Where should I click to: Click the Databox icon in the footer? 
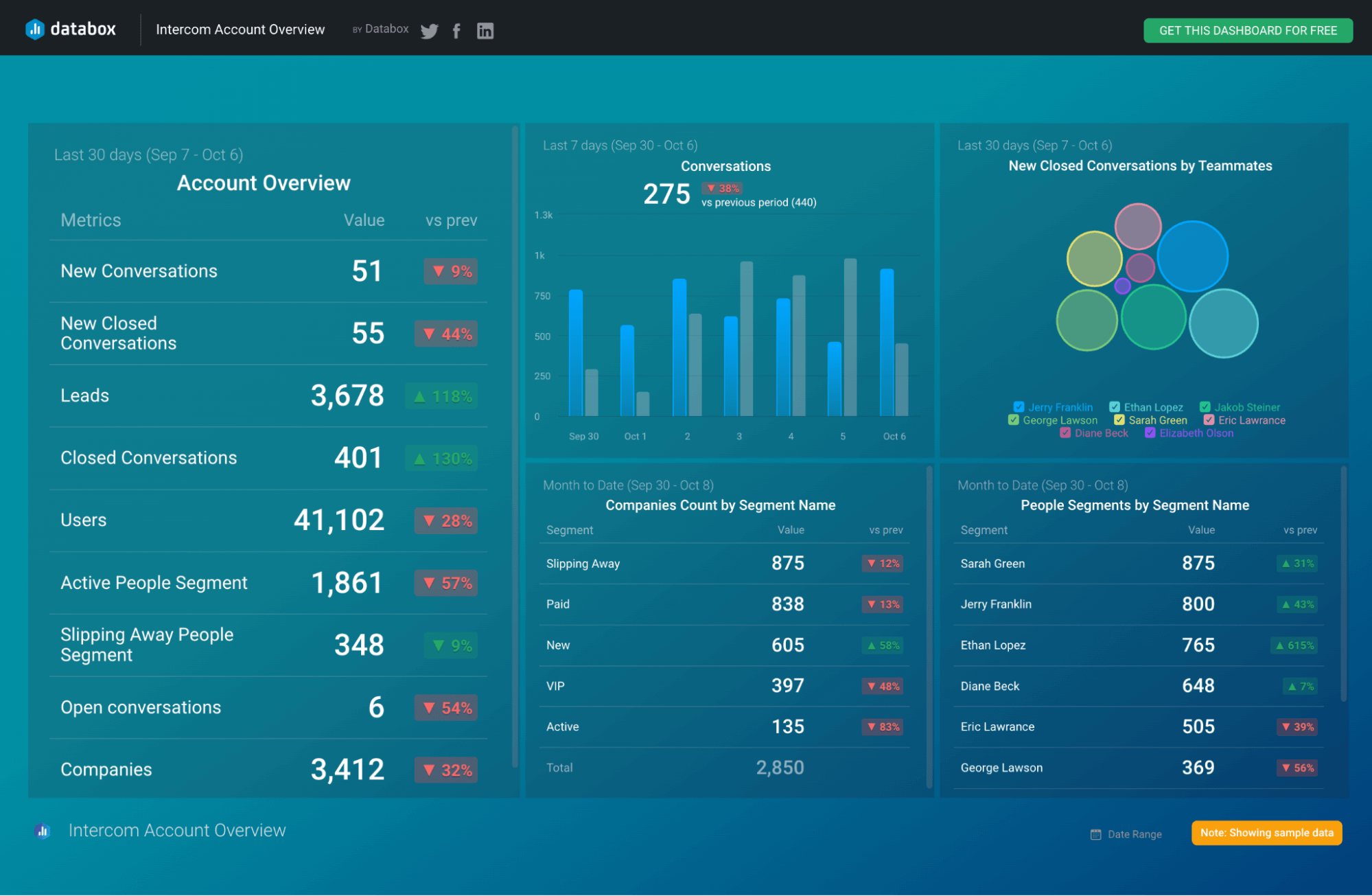click(x=43, y=830)
